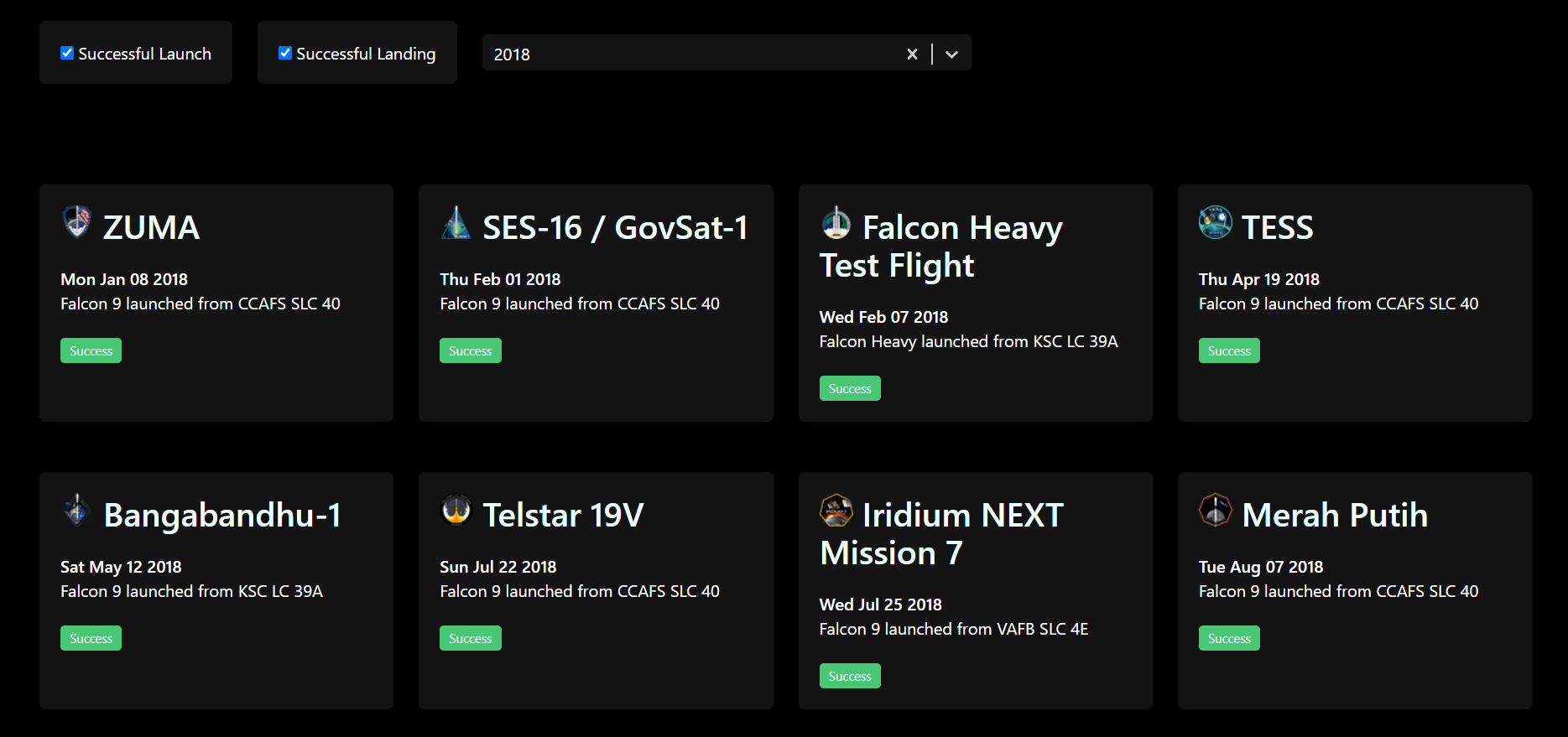
Task: Click the date 'Thu Feb 01 2018'
Action: pos(500,279)
